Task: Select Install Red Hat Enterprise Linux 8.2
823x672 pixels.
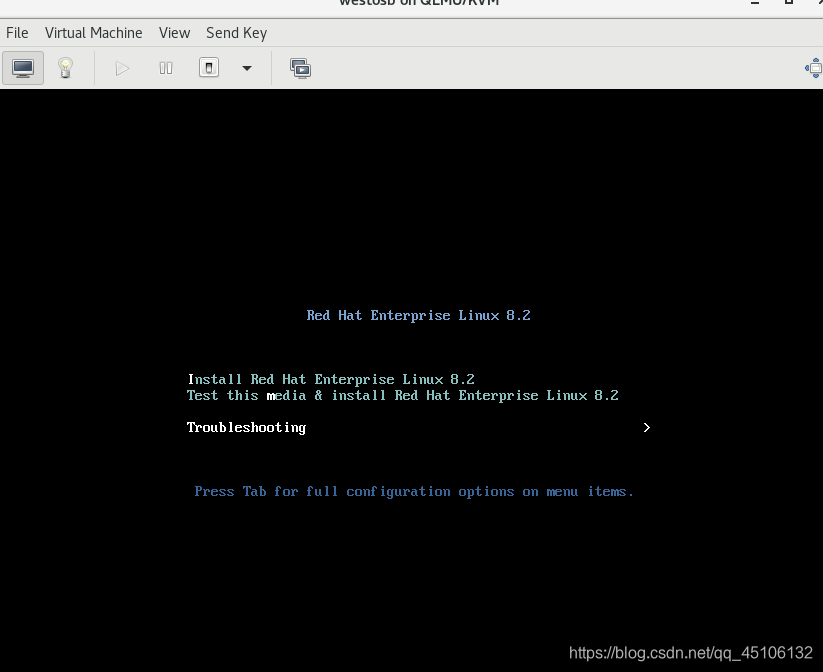Action: pos(331,379)
